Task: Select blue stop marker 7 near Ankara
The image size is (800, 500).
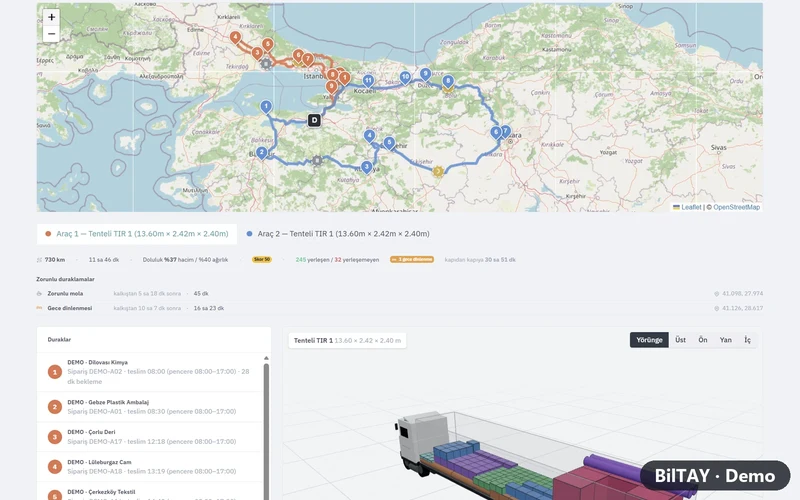Action: pos(505,131)
